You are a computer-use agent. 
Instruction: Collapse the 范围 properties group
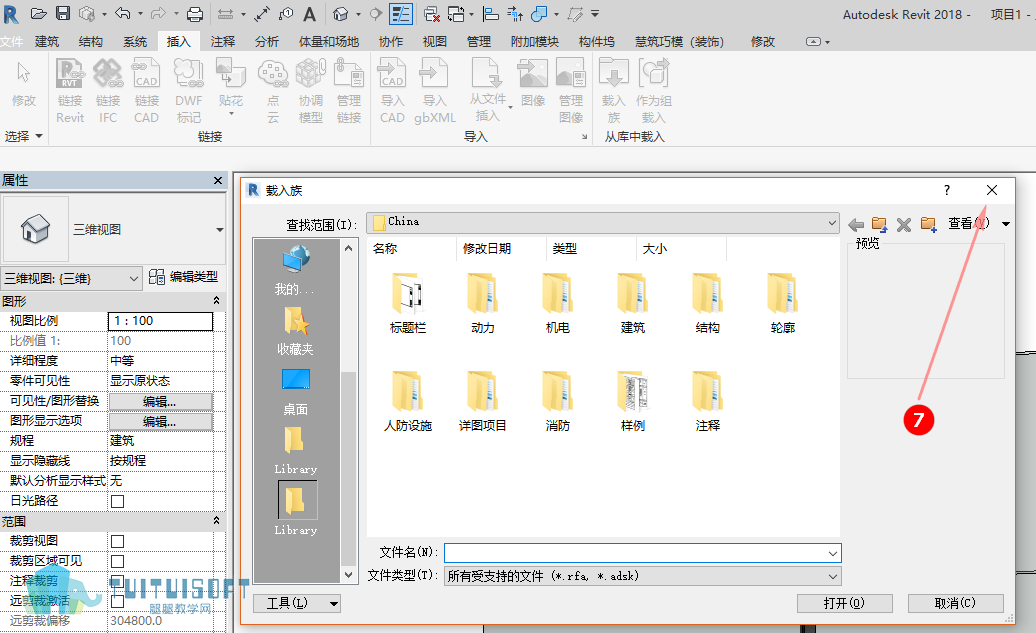tap(216, 521)
